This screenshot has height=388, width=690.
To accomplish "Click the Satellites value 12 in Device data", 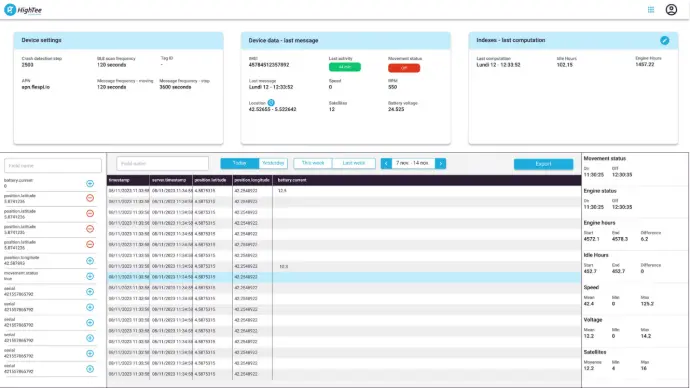I will tap(332, 109).
